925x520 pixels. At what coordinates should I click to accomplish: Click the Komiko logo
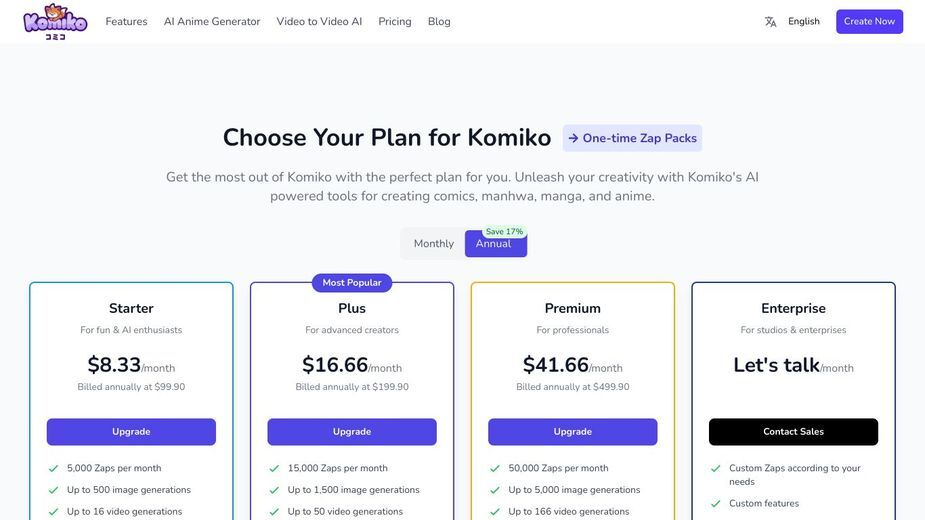pos(55,22)
